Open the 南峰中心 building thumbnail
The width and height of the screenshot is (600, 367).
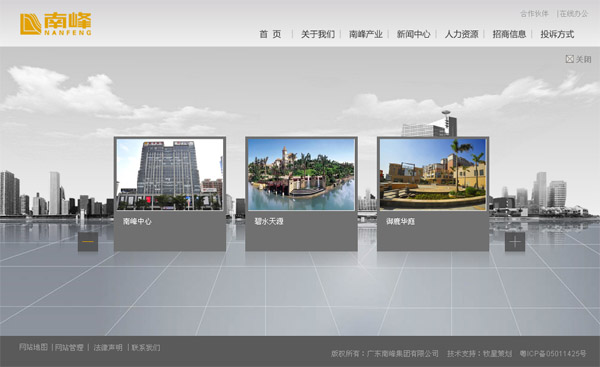point(170,174)
